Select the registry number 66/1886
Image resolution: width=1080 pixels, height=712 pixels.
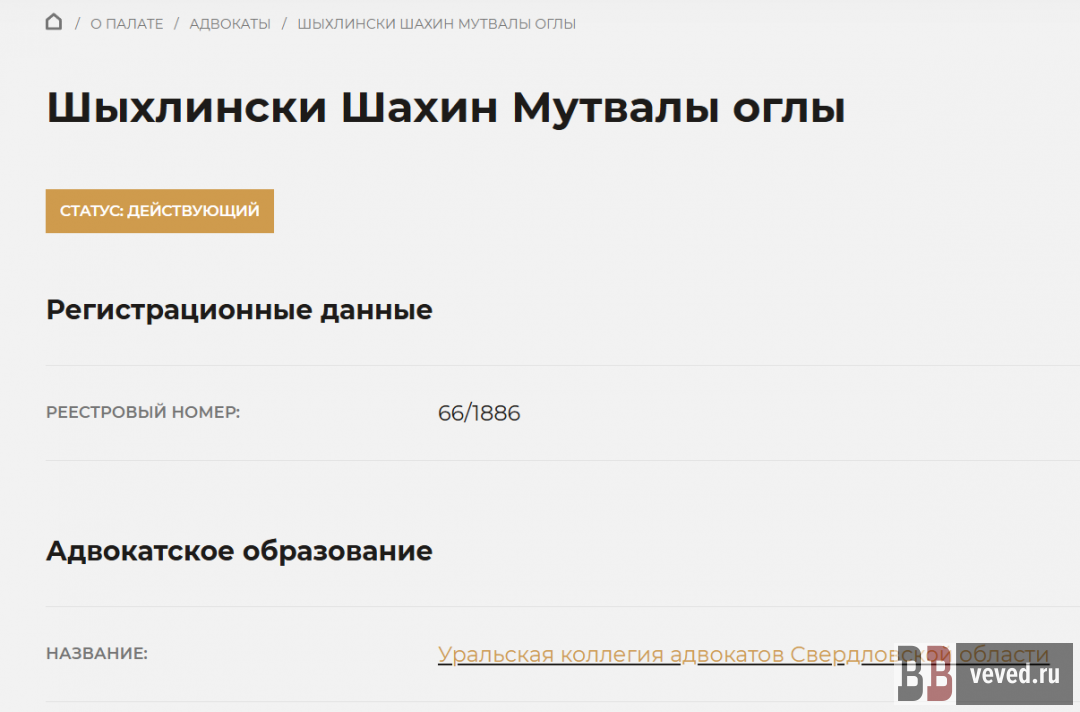point(479,413)
